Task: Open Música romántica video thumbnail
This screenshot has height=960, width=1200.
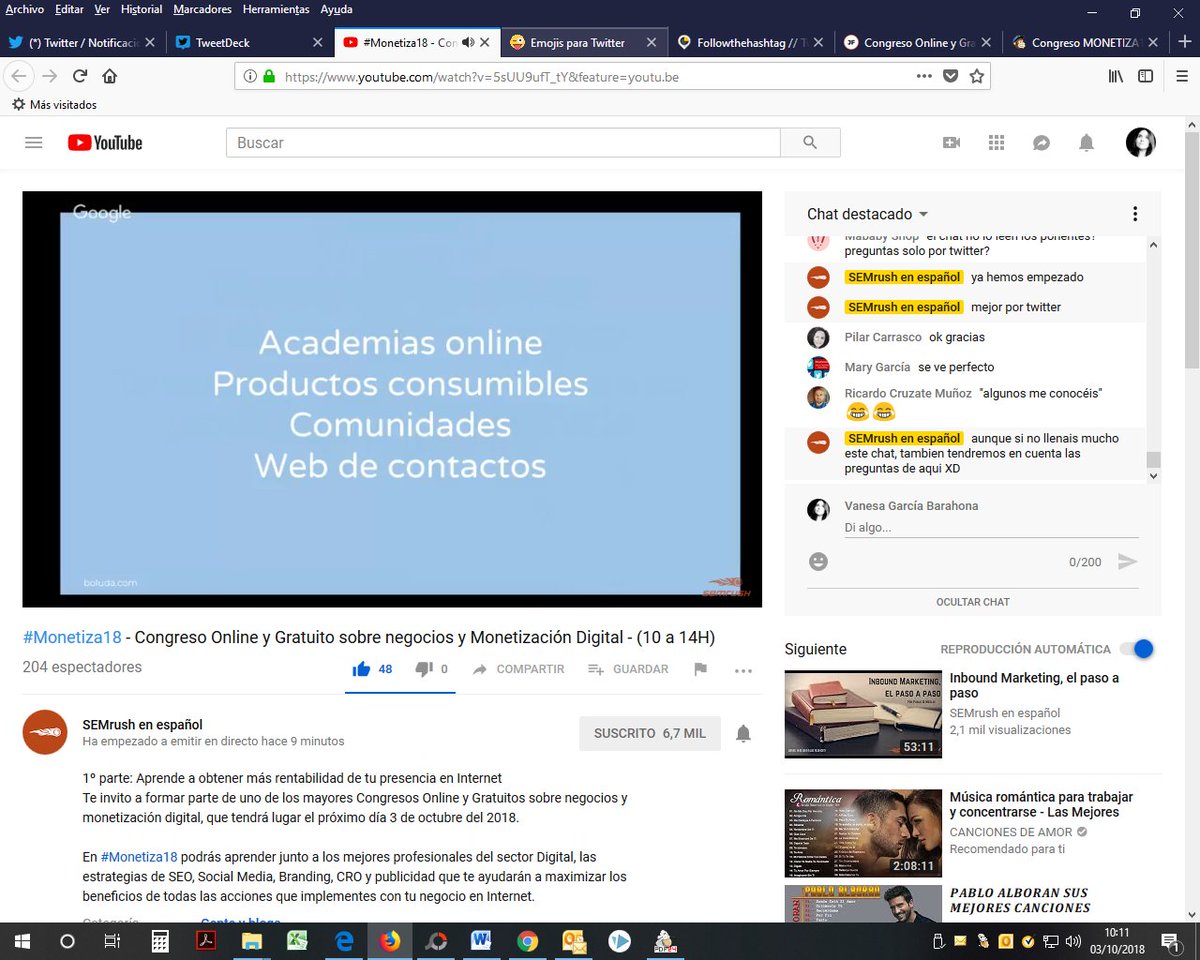Action: tap(863, 833)
